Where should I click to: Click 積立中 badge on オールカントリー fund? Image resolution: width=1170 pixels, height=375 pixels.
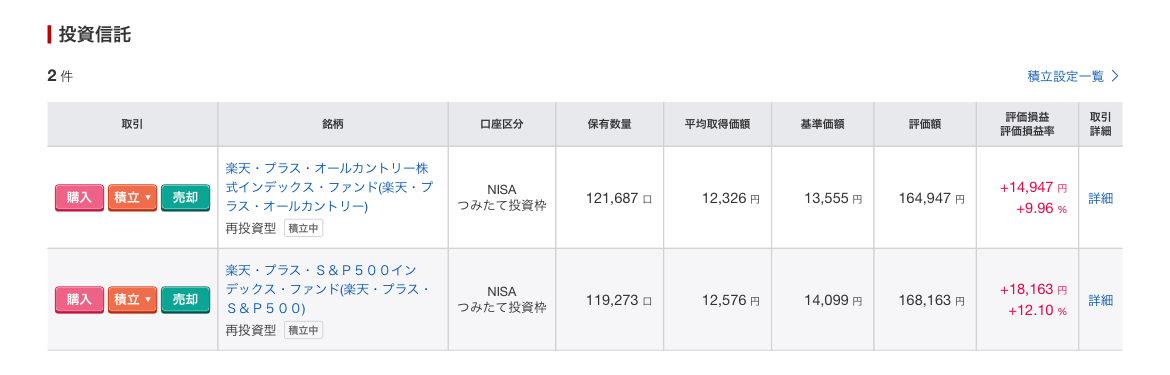click(x=304, y=228)
